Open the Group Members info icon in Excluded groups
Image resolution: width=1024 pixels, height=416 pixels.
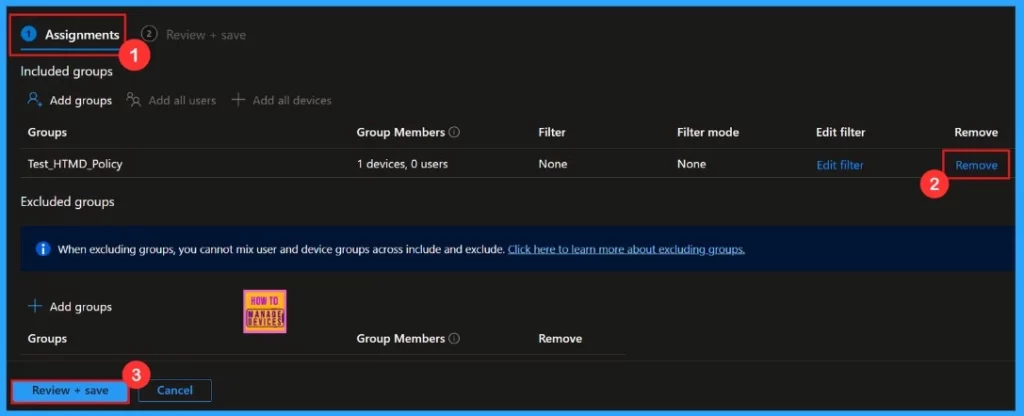click(x=455, y=338)
